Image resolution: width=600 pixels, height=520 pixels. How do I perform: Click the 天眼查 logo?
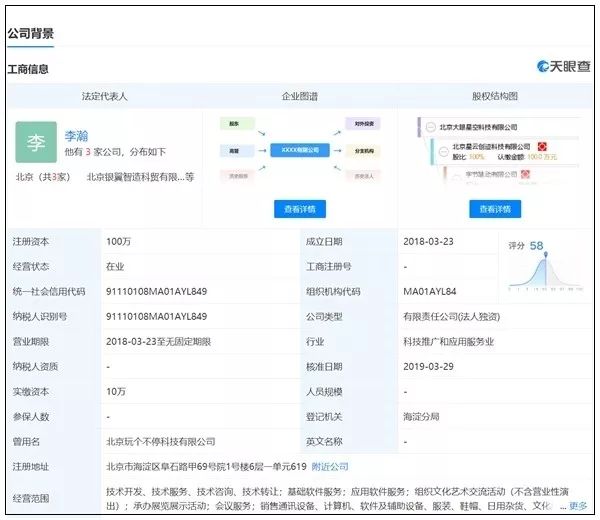(563, 67)
